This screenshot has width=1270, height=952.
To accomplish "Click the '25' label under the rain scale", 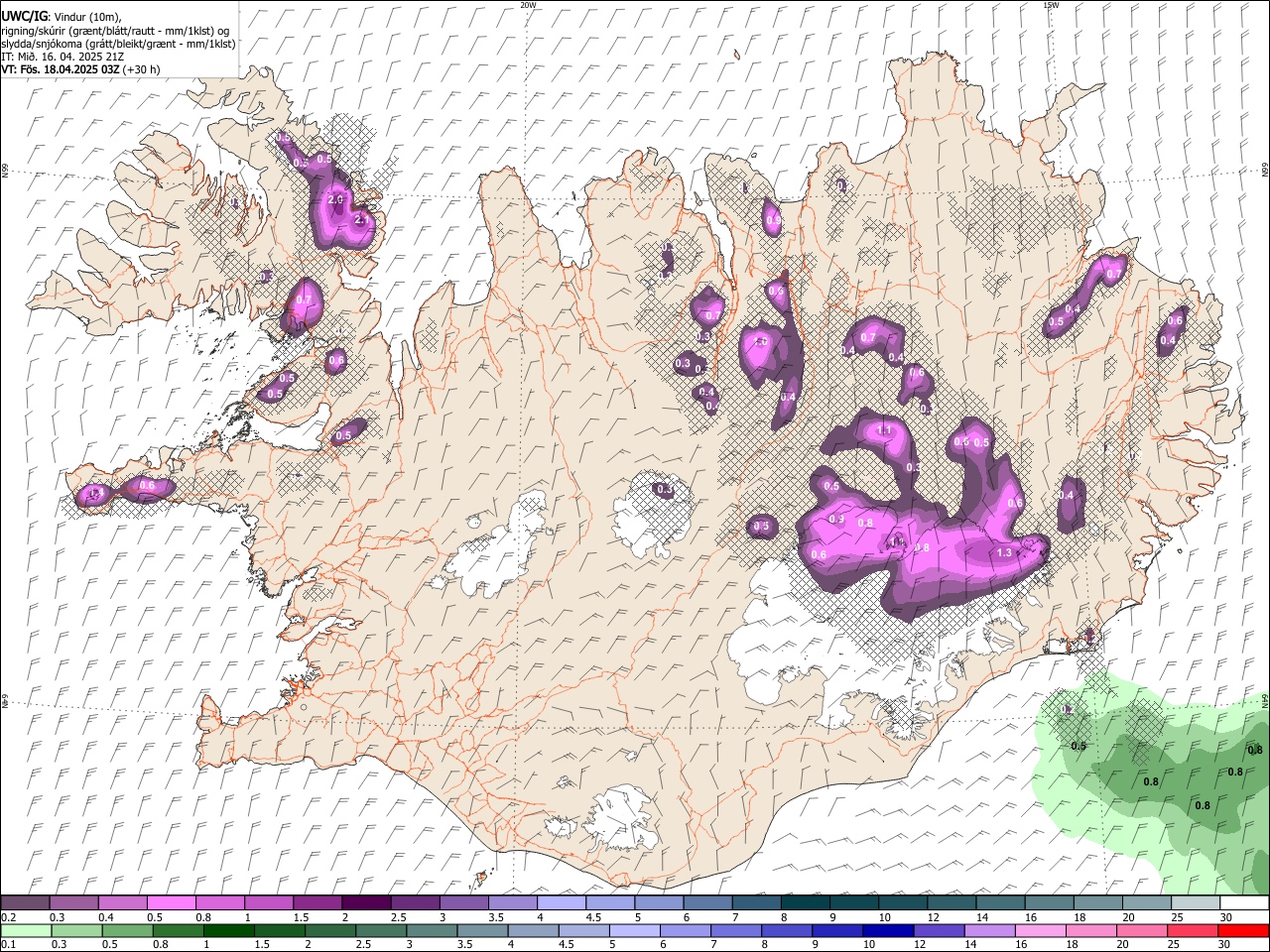I will 1176,944.
